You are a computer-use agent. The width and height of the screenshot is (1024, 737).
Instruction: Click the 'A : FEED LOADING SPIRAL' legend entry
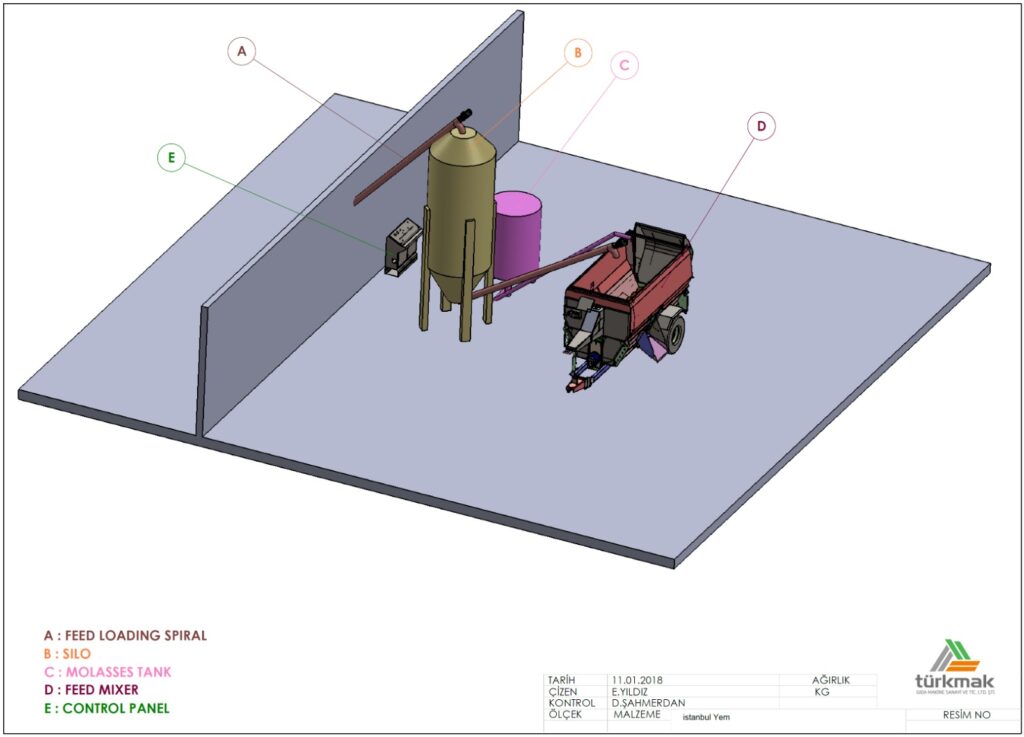125,635
